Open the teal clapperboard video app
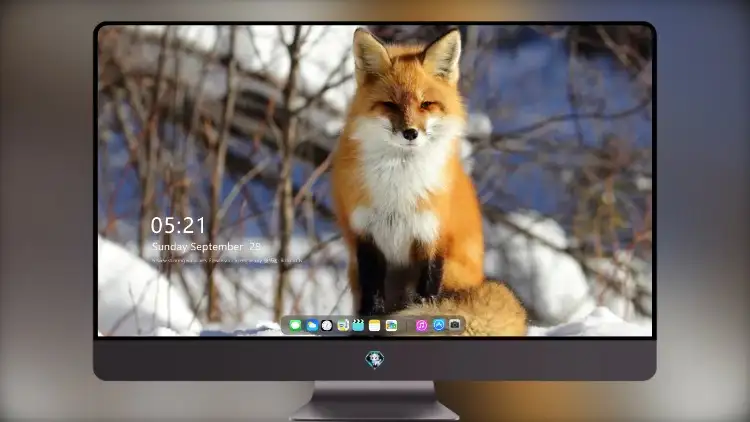Image resolution: width=750 pixels, height=422 pixels. [358, 326]
